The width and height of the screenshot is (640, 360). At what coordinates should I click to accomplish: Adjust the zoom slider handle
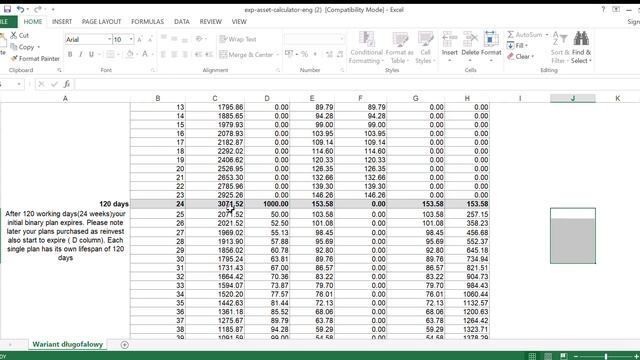[x=606, y=356]
